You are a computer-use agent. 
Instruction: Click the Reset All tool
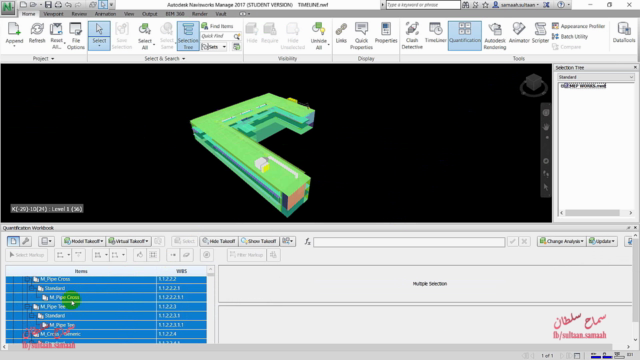(x=56, y=36)
